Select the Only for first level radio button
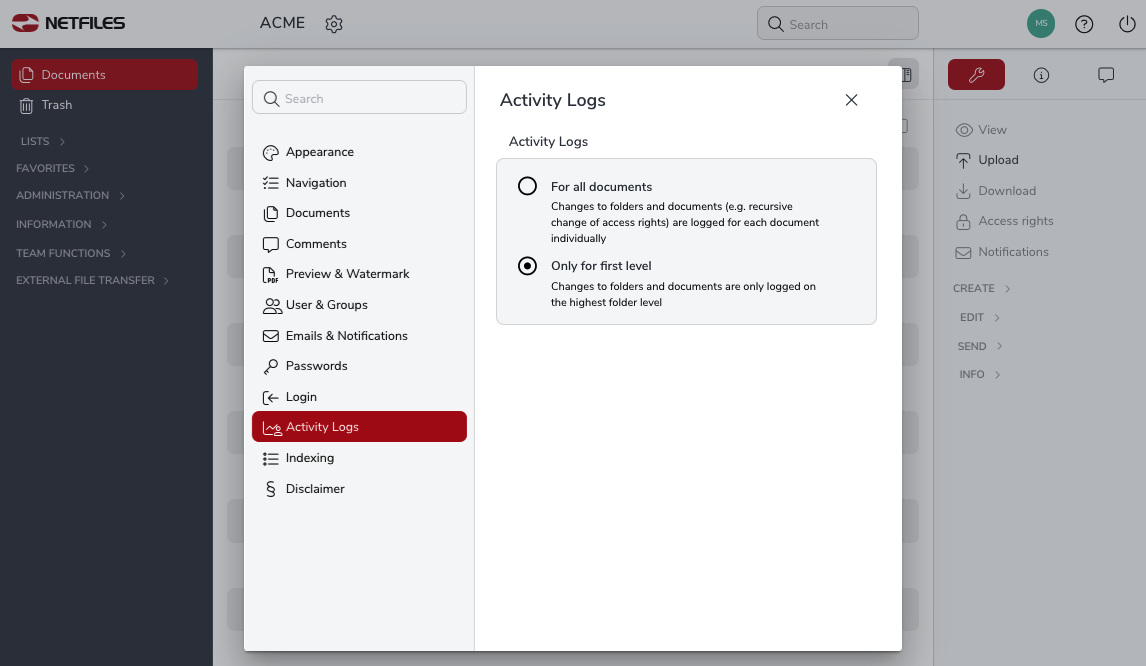 point(527,265)
